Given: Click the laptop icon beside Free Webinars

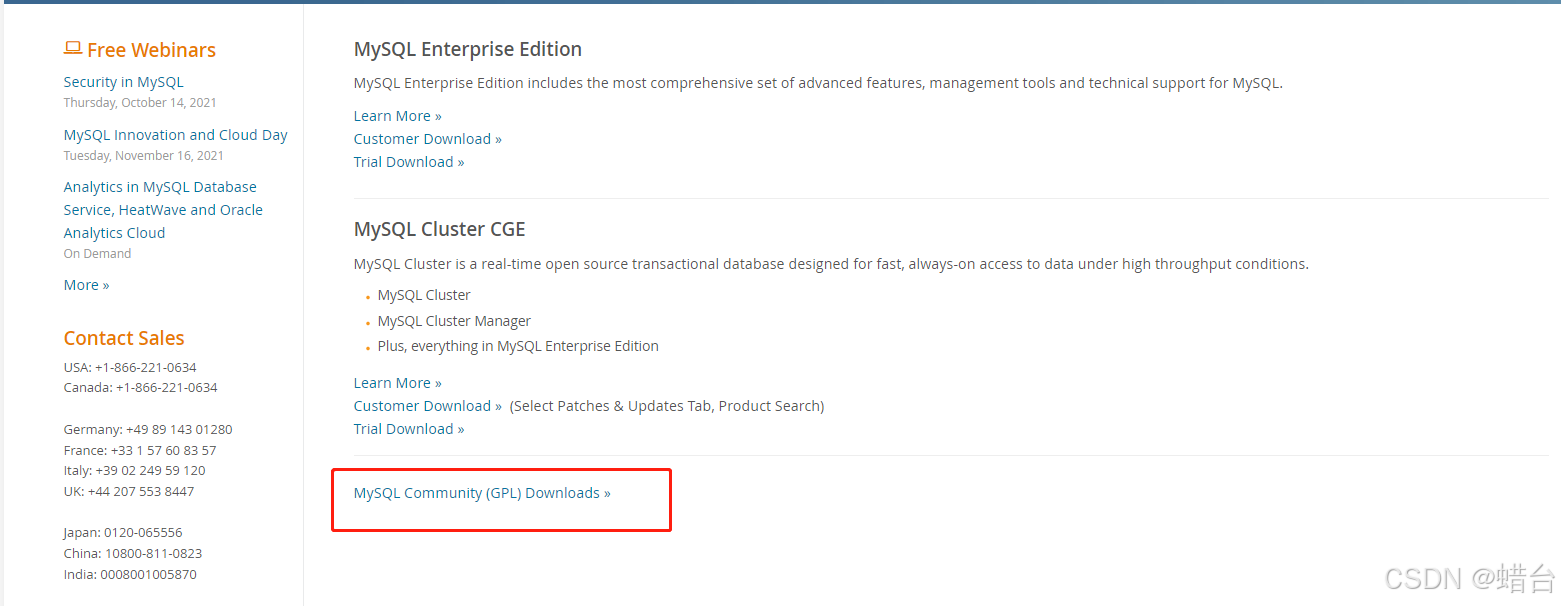Looking at the screenshot, I should point(72,48).
